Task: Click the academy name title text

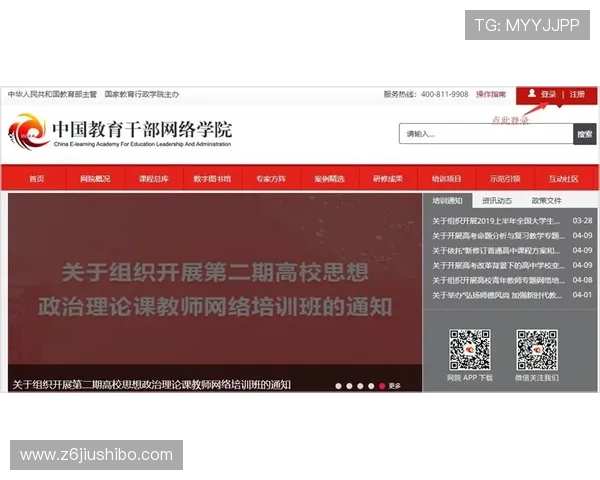Action: [x=142, y=129]
